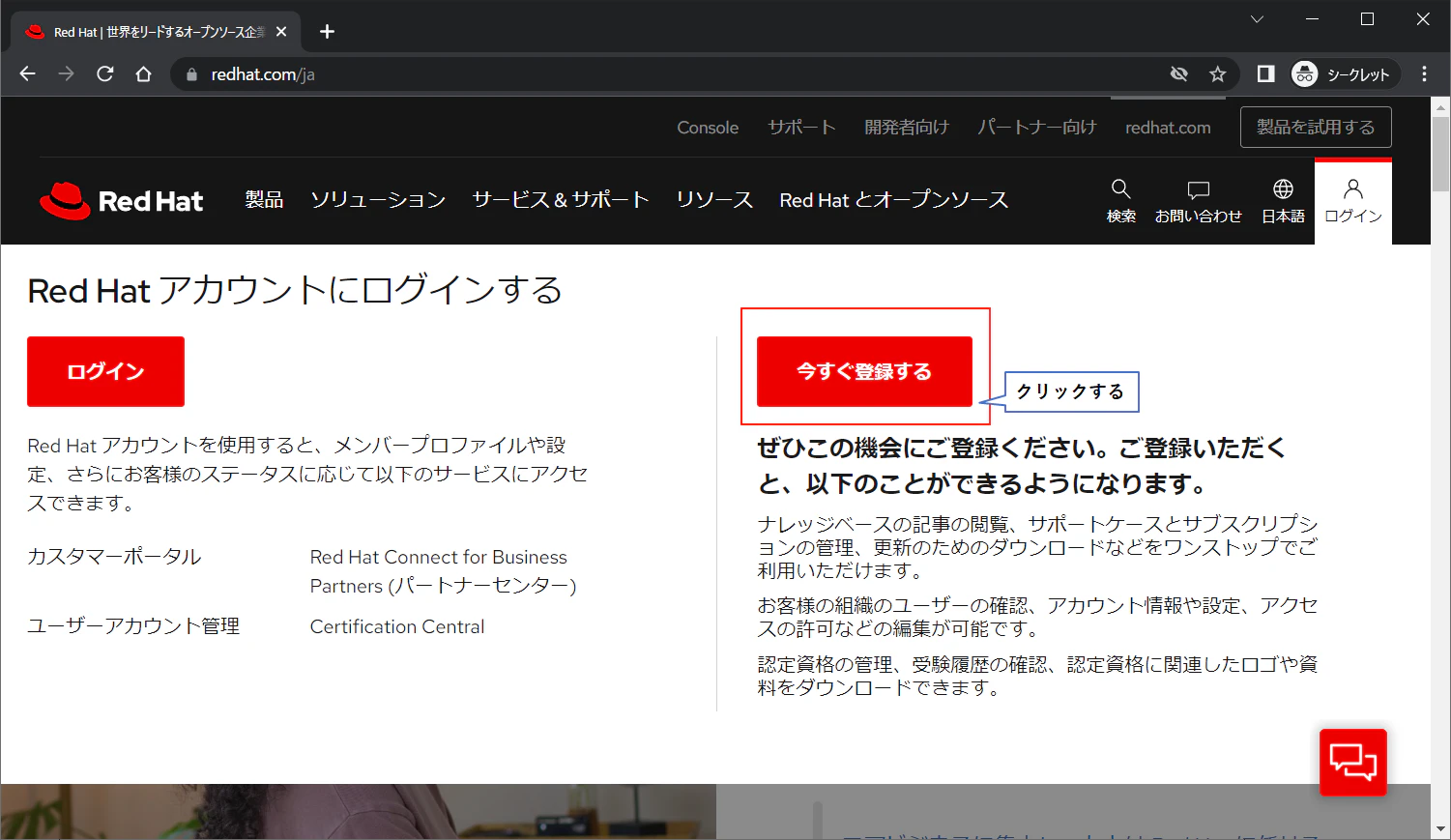Open the パートナー向け link
The height and width of the screenshot is (840, 1451).
point(1037,128)
